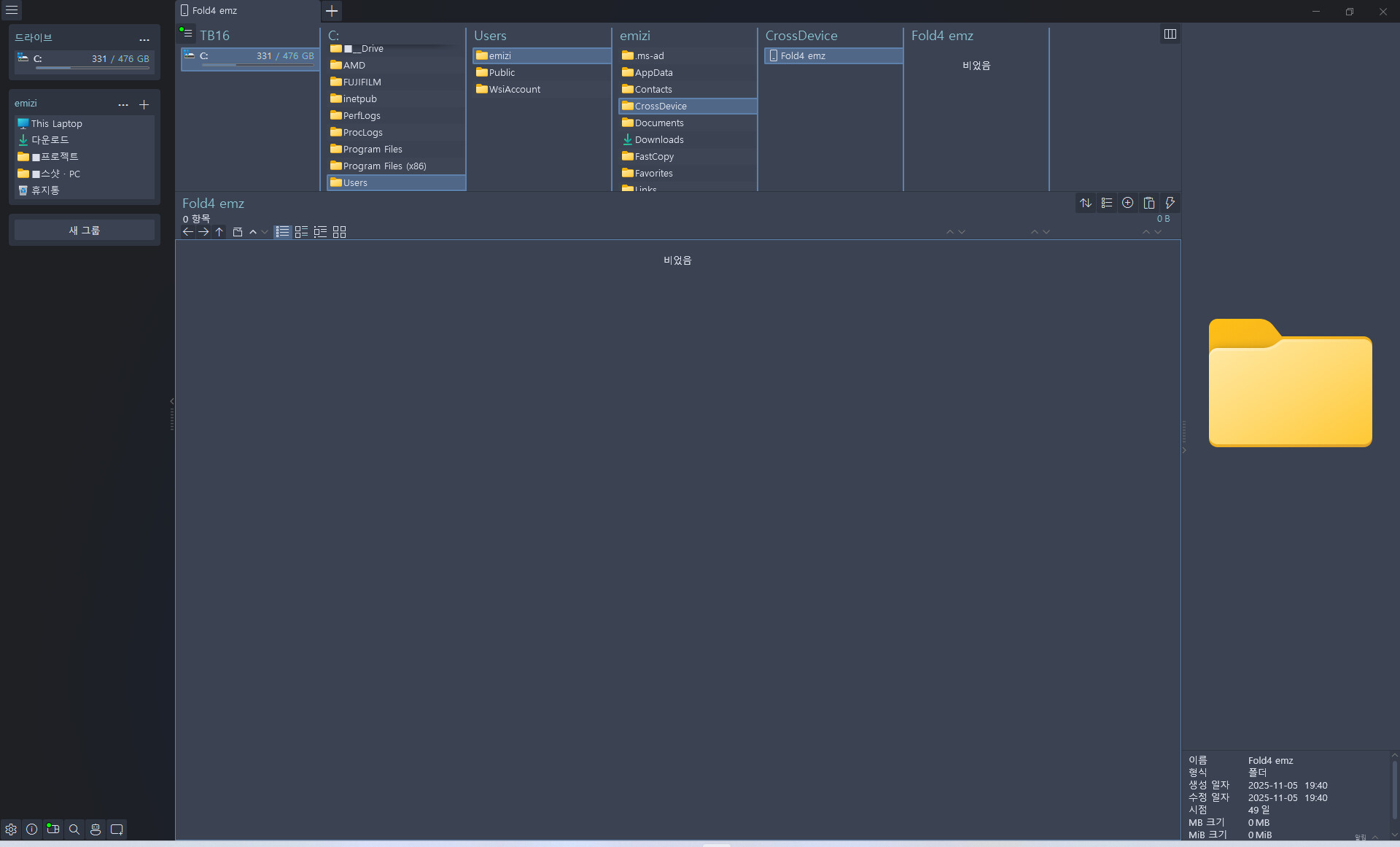Click the sort arrows icon in file pane
The height and width of the screenshot is (847, 1400).
[x=1086, y=203]
